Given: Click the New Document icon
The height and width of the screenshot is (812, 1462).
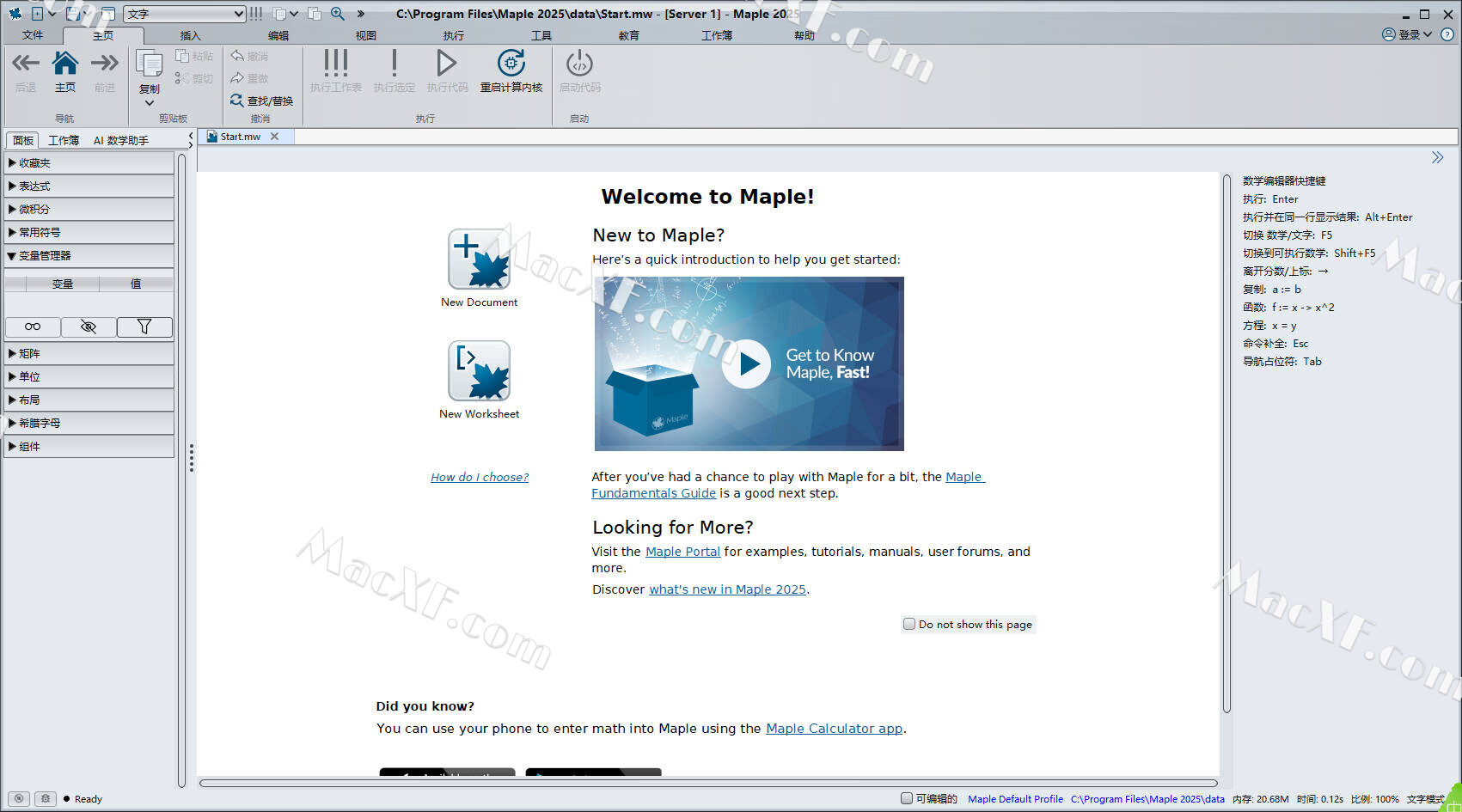Looking at the screenshot, I should (x=479, y=259).
